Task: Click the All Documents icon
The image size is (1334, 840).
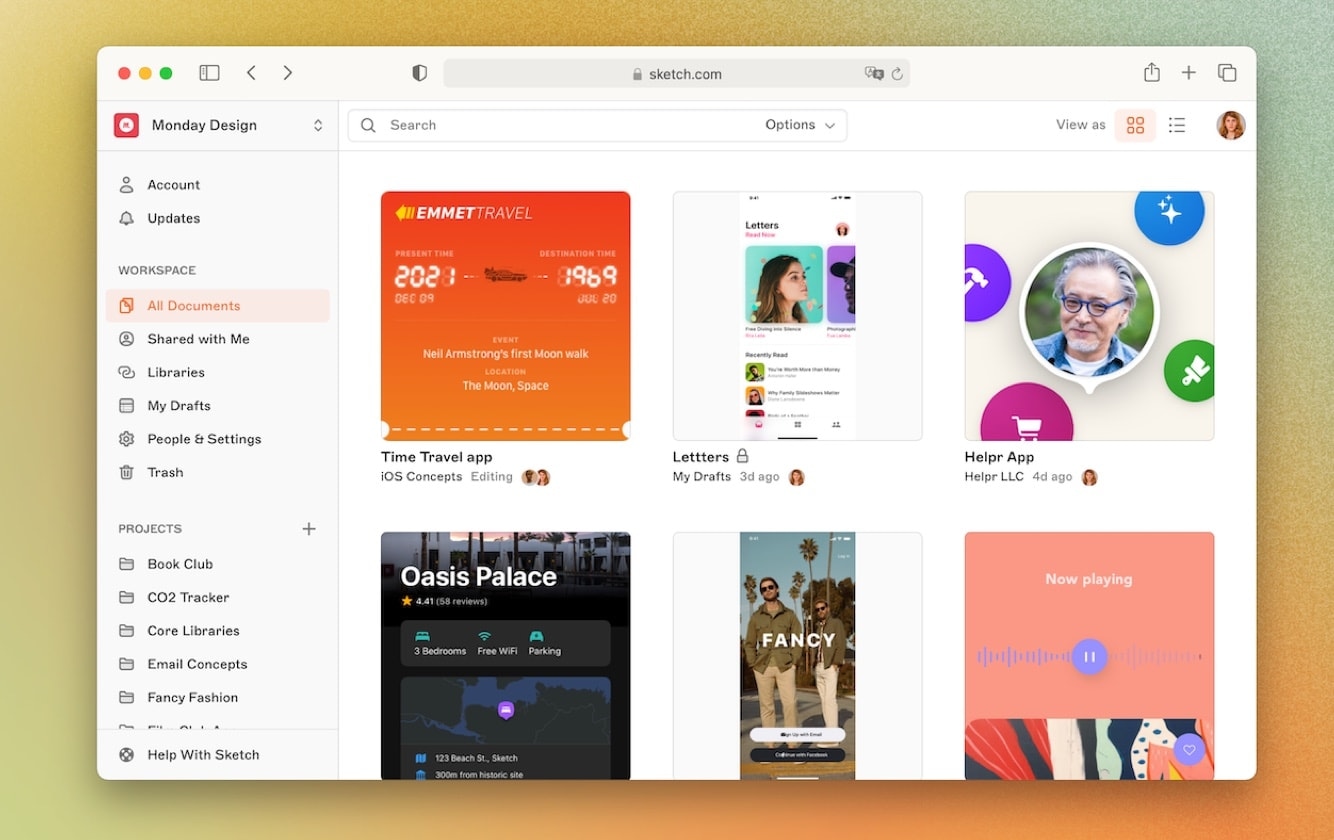Action: point(126,306)
